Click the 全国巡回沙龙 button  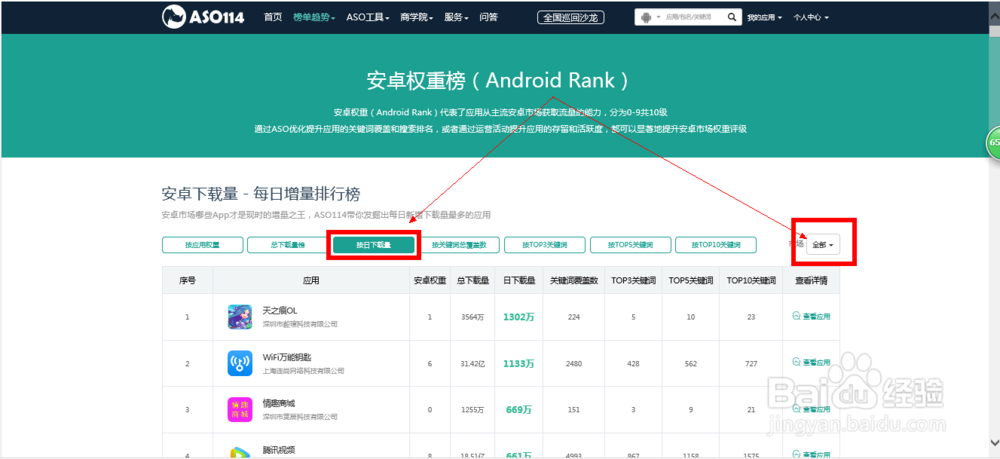coord(571,18)
